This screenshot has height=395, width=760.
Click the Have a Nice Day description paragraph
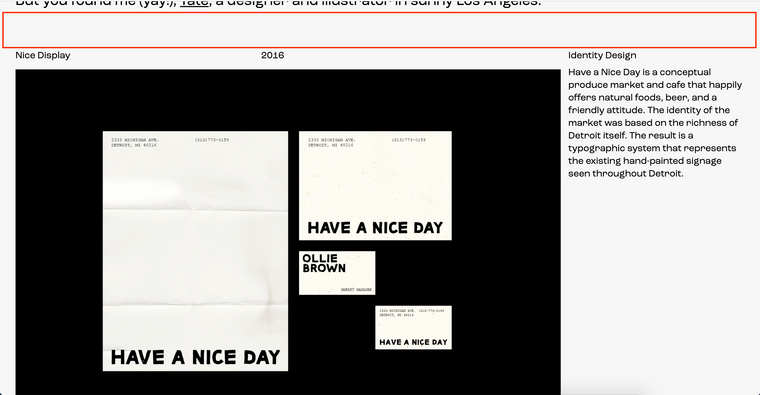coord(655,123)
